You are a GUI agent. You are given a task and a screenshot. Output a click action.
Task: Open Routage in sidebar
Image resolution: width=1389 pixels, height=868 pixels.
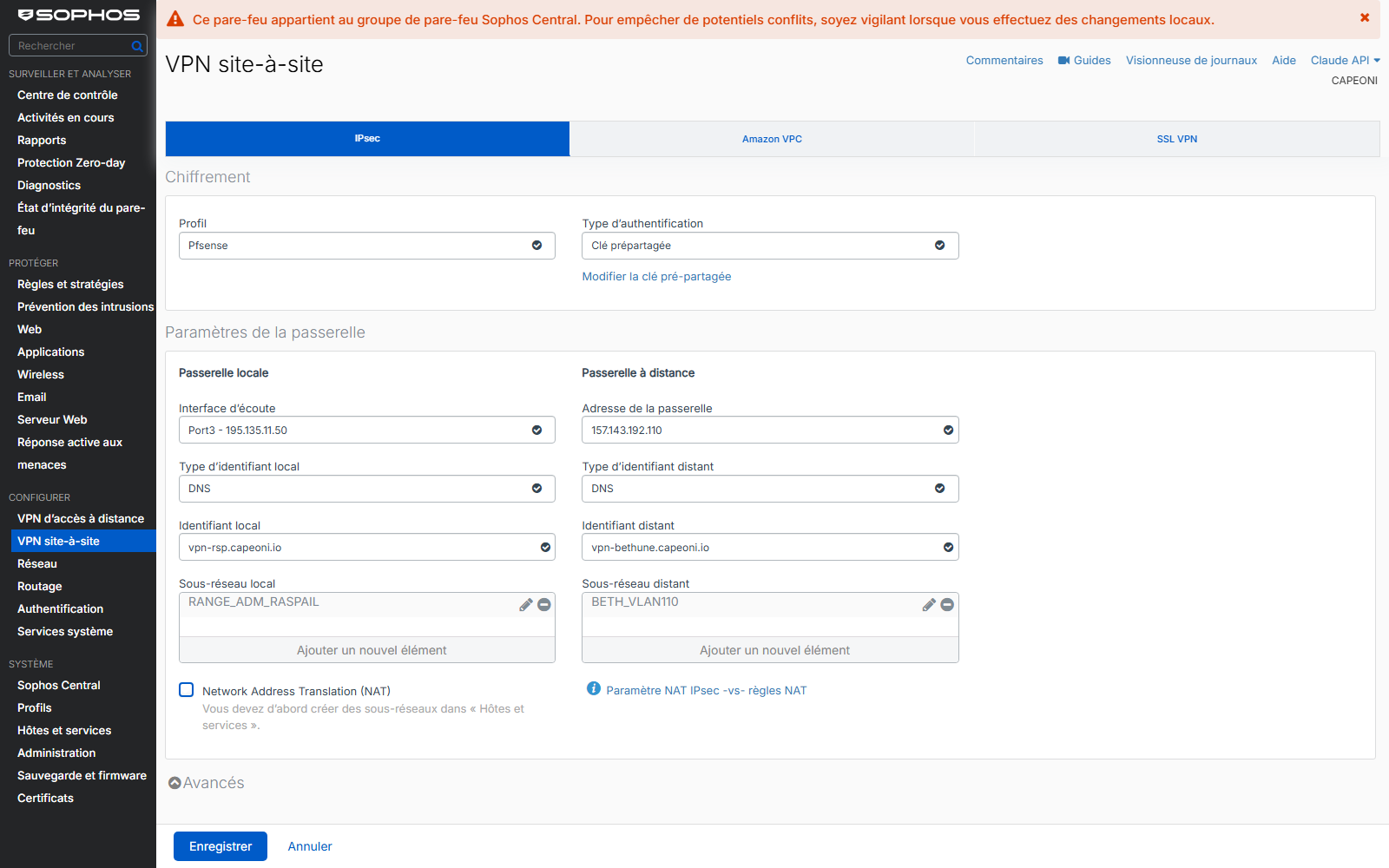(x=40, y=587)
